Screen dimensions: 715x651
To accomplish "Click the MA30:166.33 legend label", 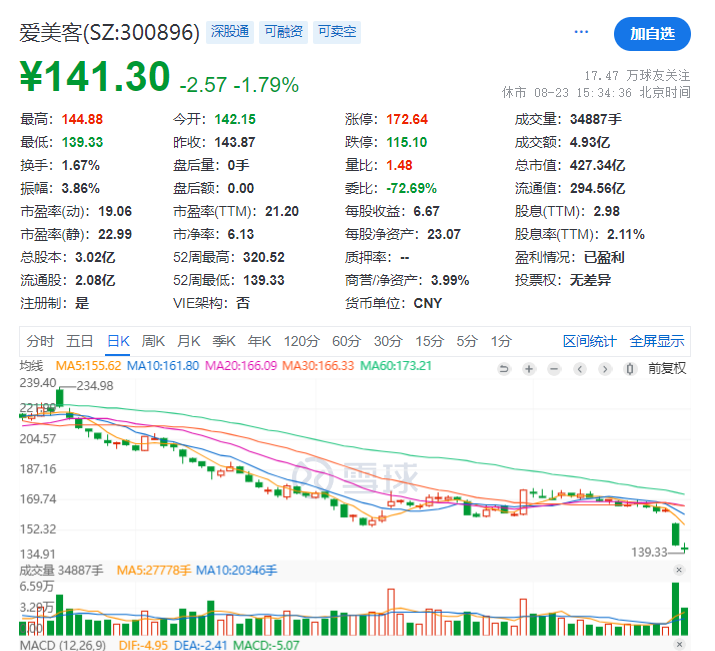I will click(x=318, y=366).
